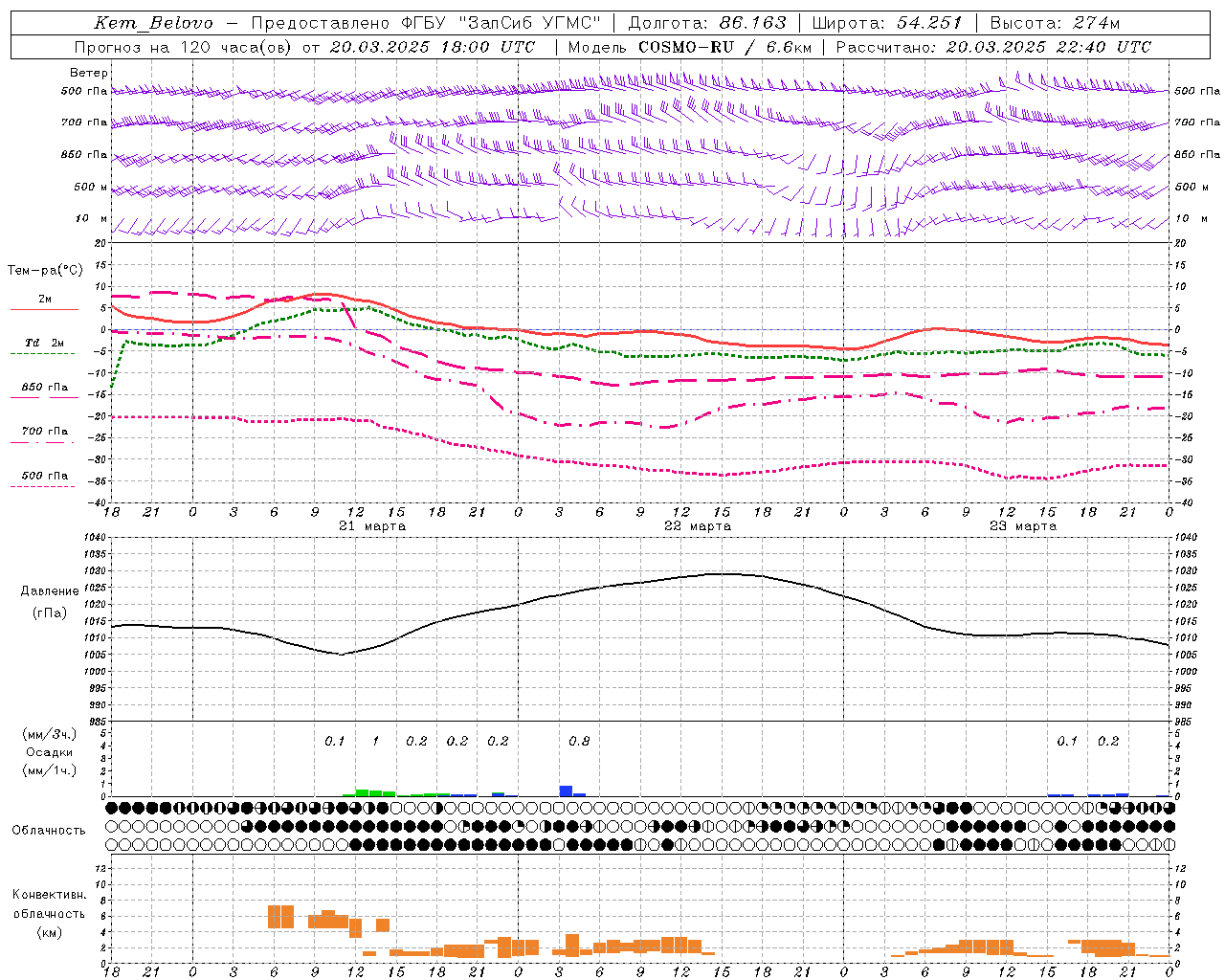Viewport: 1225px width, 980px height.
Task: Click the Облачность label
Action: [49, 831]
